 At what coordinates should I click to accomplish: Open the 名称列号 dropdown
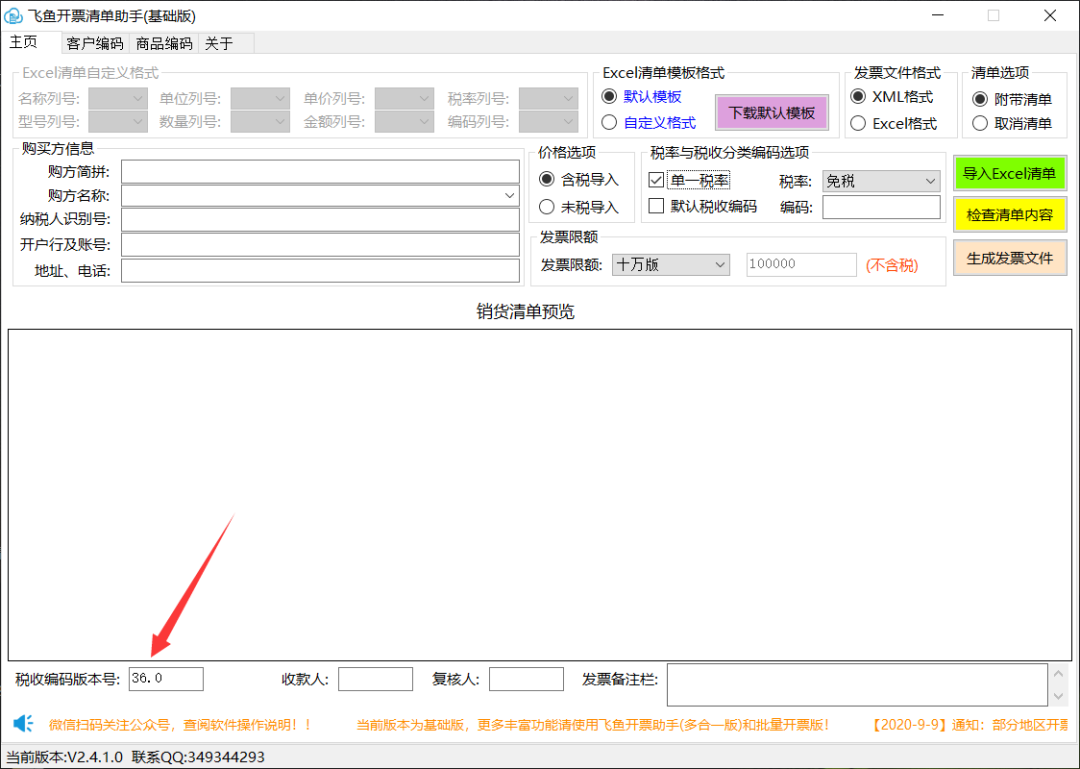[x=118, y=99]
